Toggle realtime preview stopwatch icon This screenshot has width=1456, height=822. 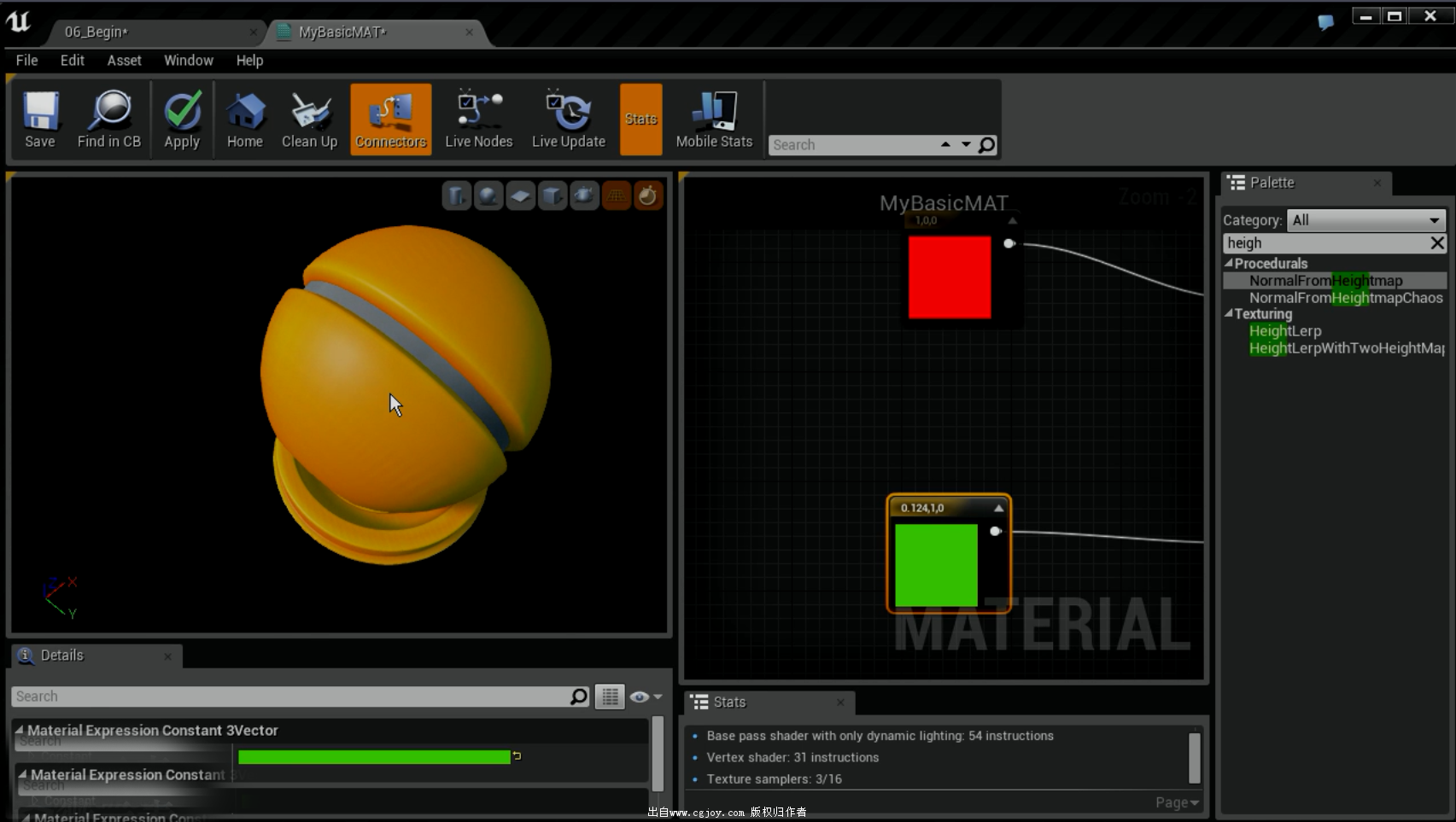(648, 196)
